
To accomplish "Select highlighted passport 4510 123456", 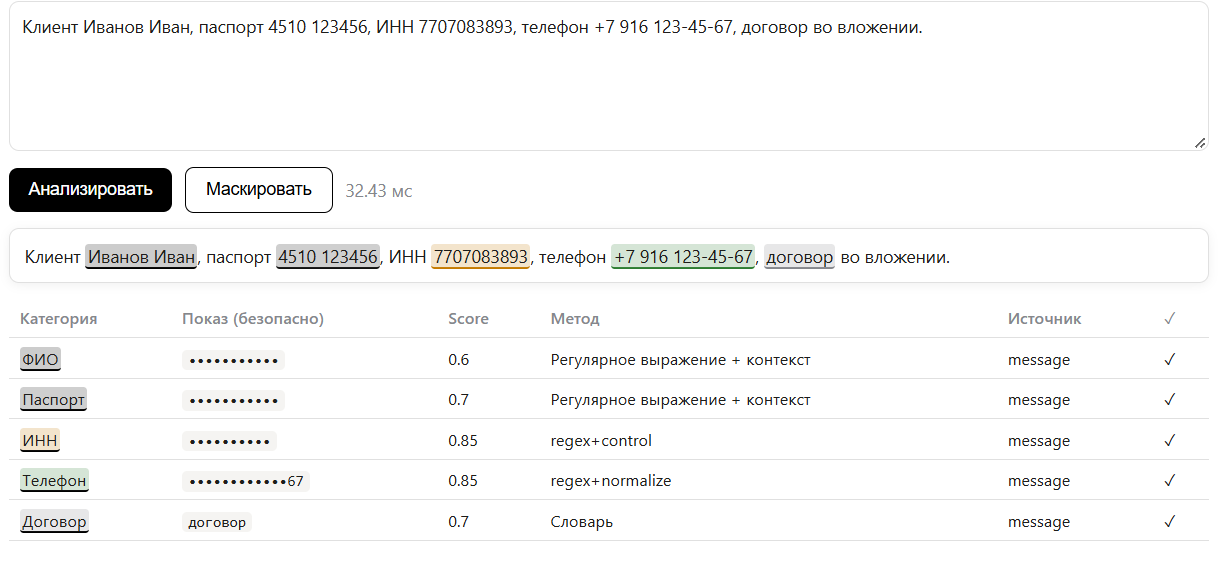I will (328, 257).
